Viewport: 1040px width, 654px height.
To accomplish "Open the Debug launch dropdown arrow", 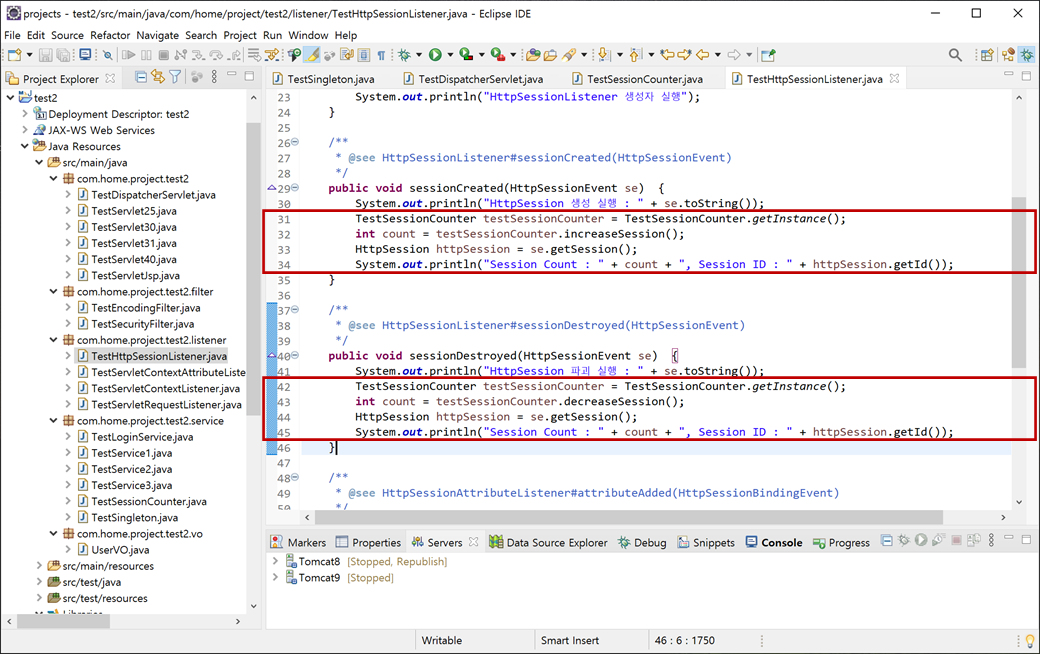I will pyautogui.click(x=419, y=55).
